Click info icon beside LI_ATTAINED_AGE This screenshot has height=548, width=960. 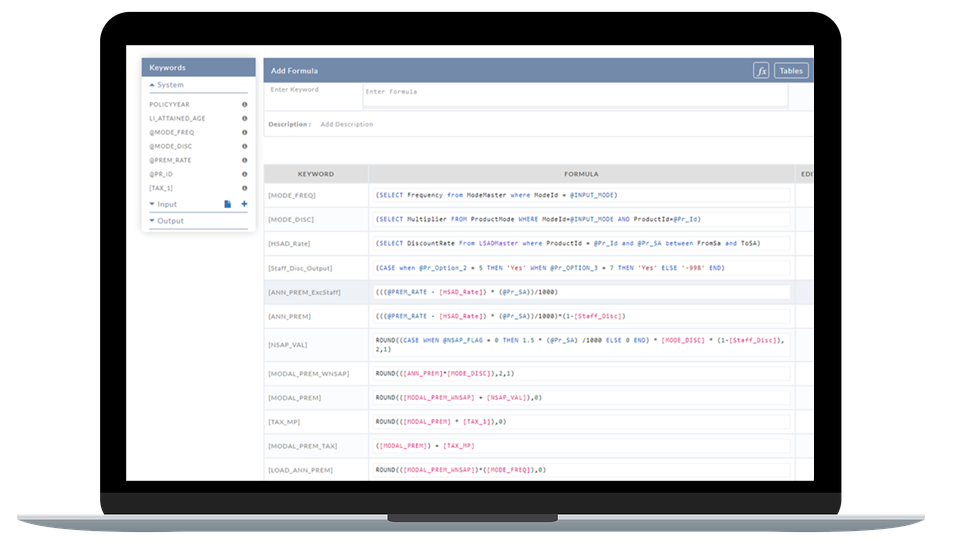244,118
